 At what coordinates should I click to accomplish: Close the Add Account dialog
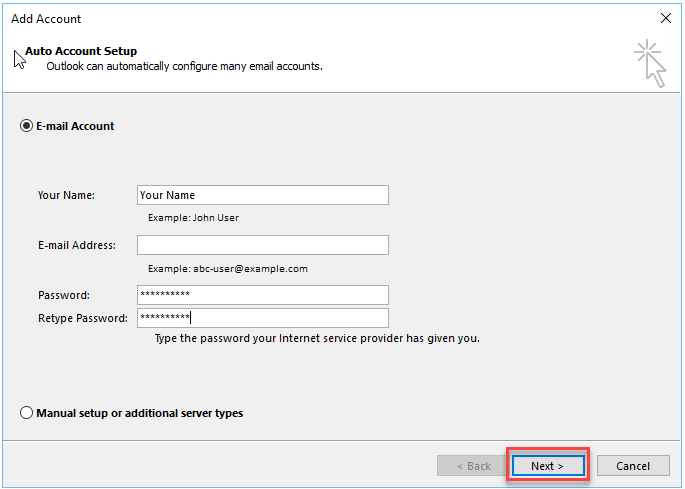point(666,18)
